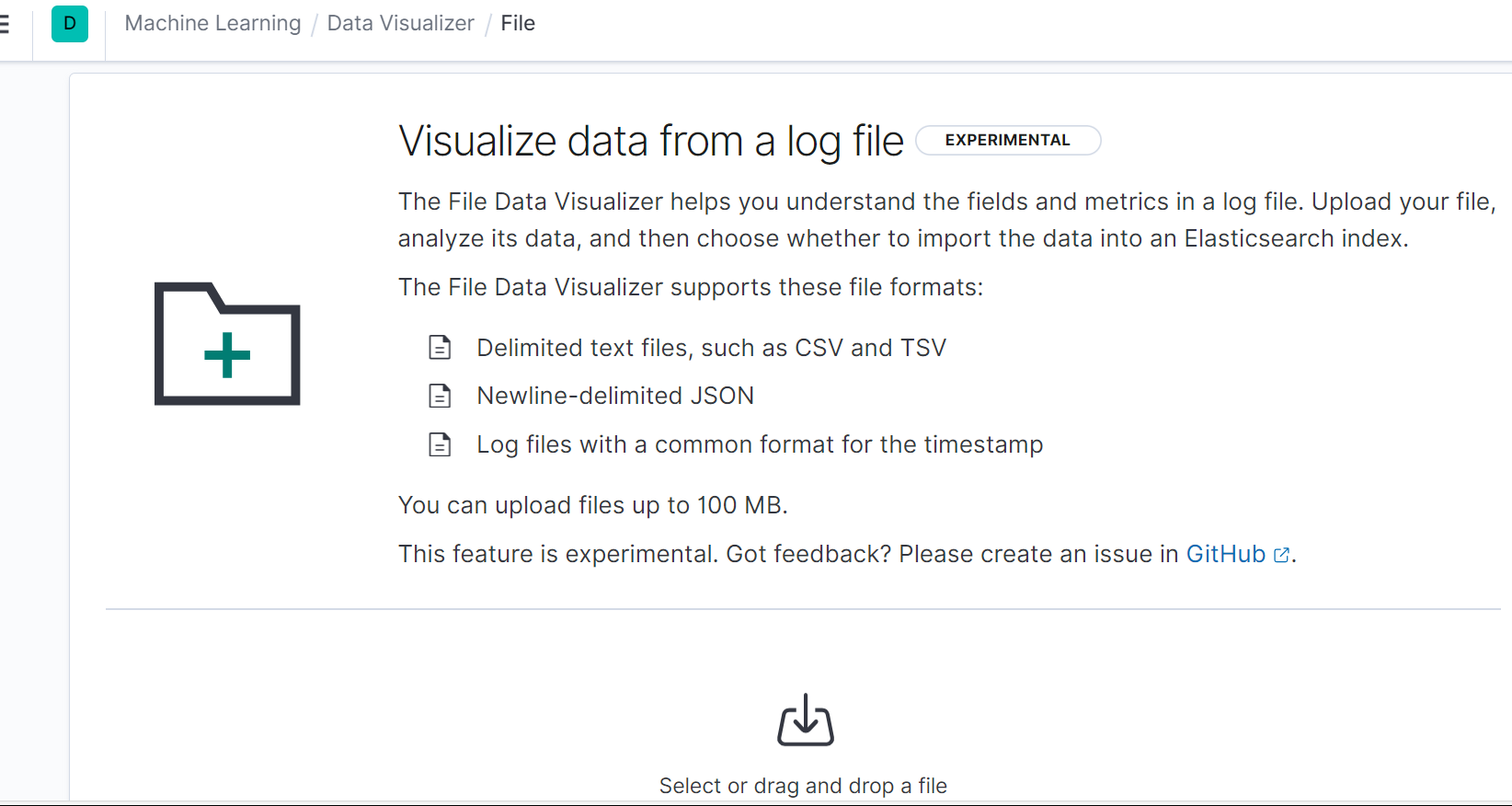
Task: Click the green D space avatar
Action: coord(70,24)
